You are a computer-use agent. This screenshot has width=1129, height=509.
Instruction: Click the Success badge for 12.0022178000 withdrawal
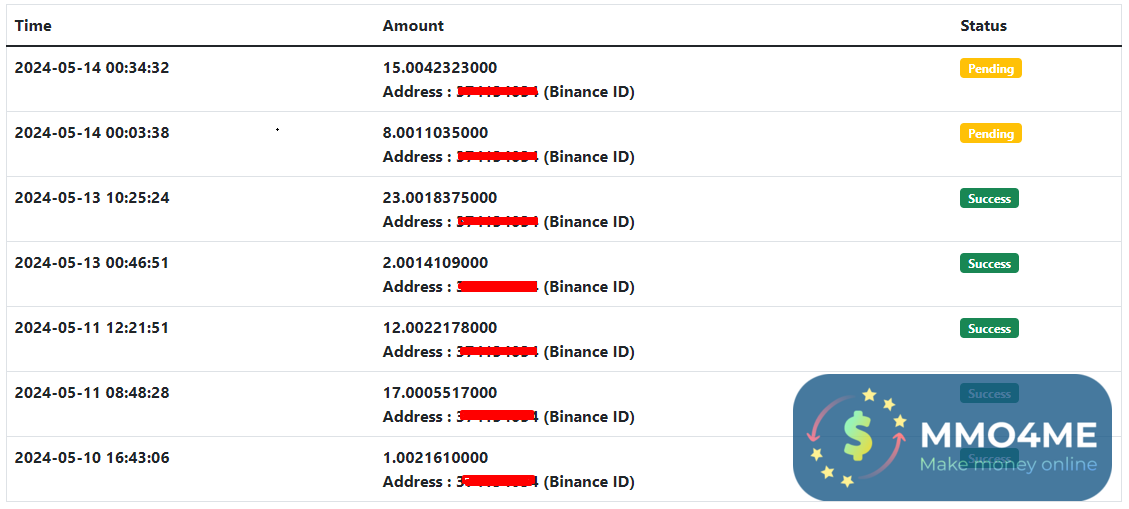[x=989, y=328]
